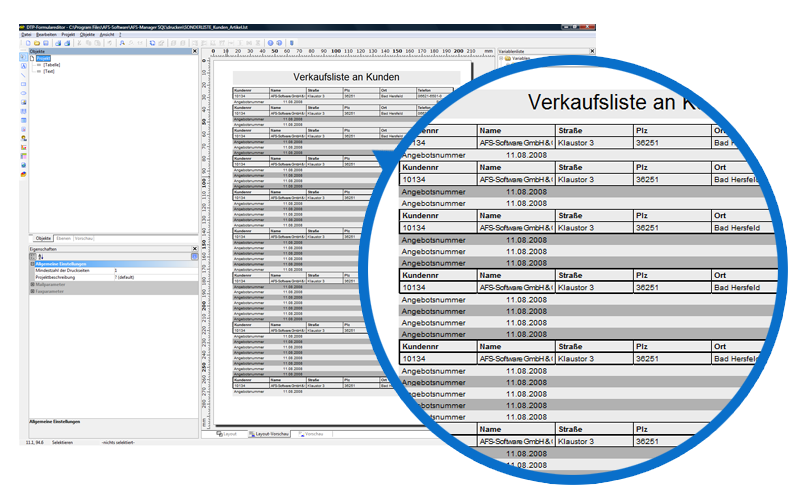The width and height of the screenshot is (809, 488).
Task: Open the Objekte menu
Action: click(87, 35)
